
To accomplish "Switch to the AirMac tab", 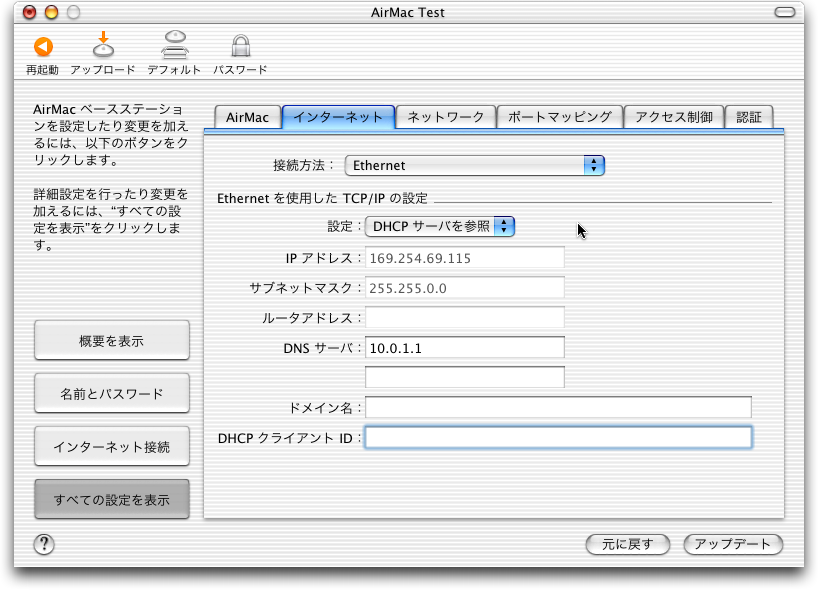I will [247, 117].
